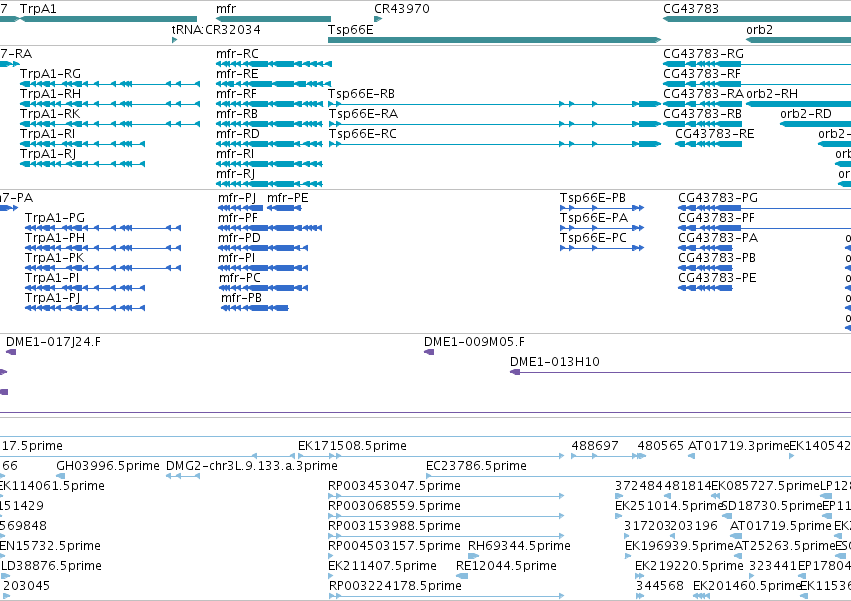
Task: Select protein Tsp66E-PC
Action: click(593, 238)
